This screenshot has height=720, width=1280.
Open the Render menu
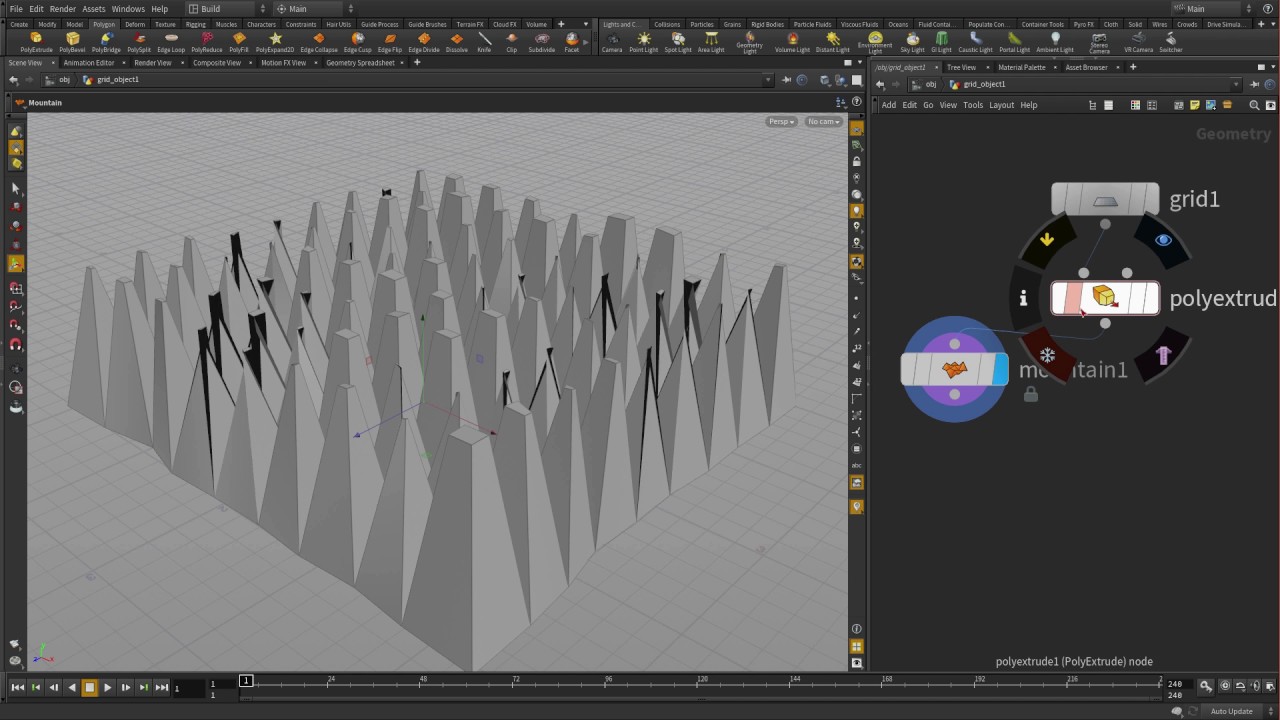(x=62, y=9)
